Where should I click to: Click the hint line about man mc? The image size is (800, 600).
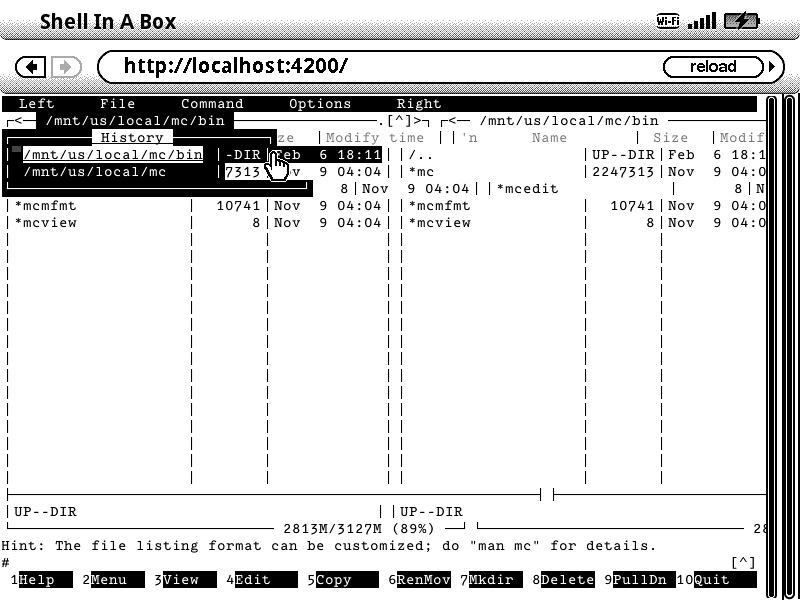(x=328, y=546)
